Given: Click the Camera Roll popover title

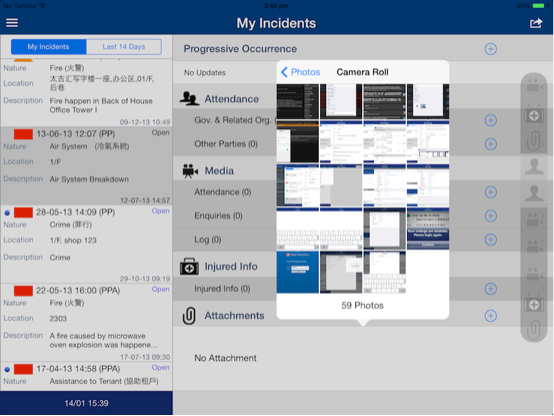Looking at the screenshot, I should pos(362,72).
